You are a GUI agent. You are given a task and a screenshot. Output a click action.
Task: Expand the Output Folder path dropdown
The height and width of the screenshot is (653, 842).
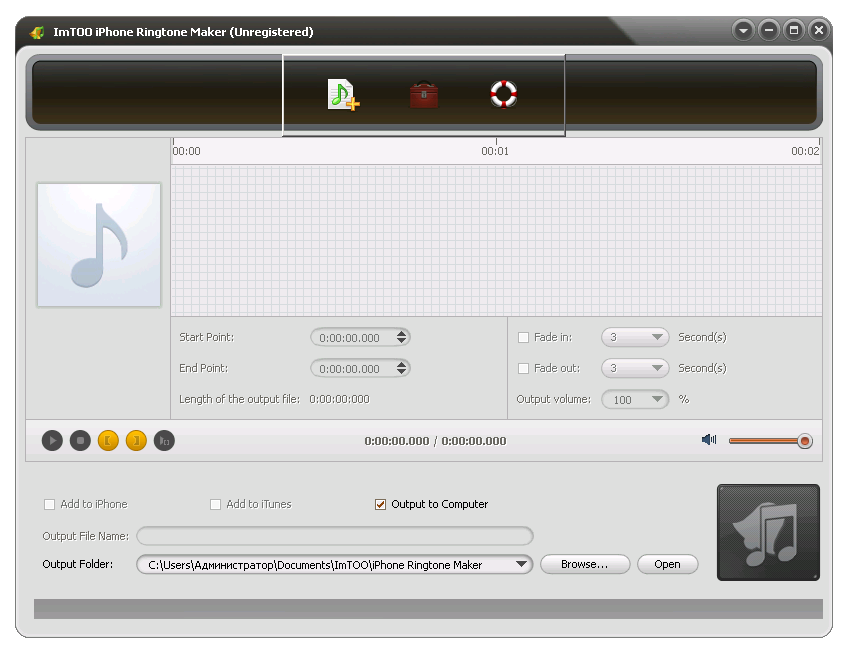(520, 564)
